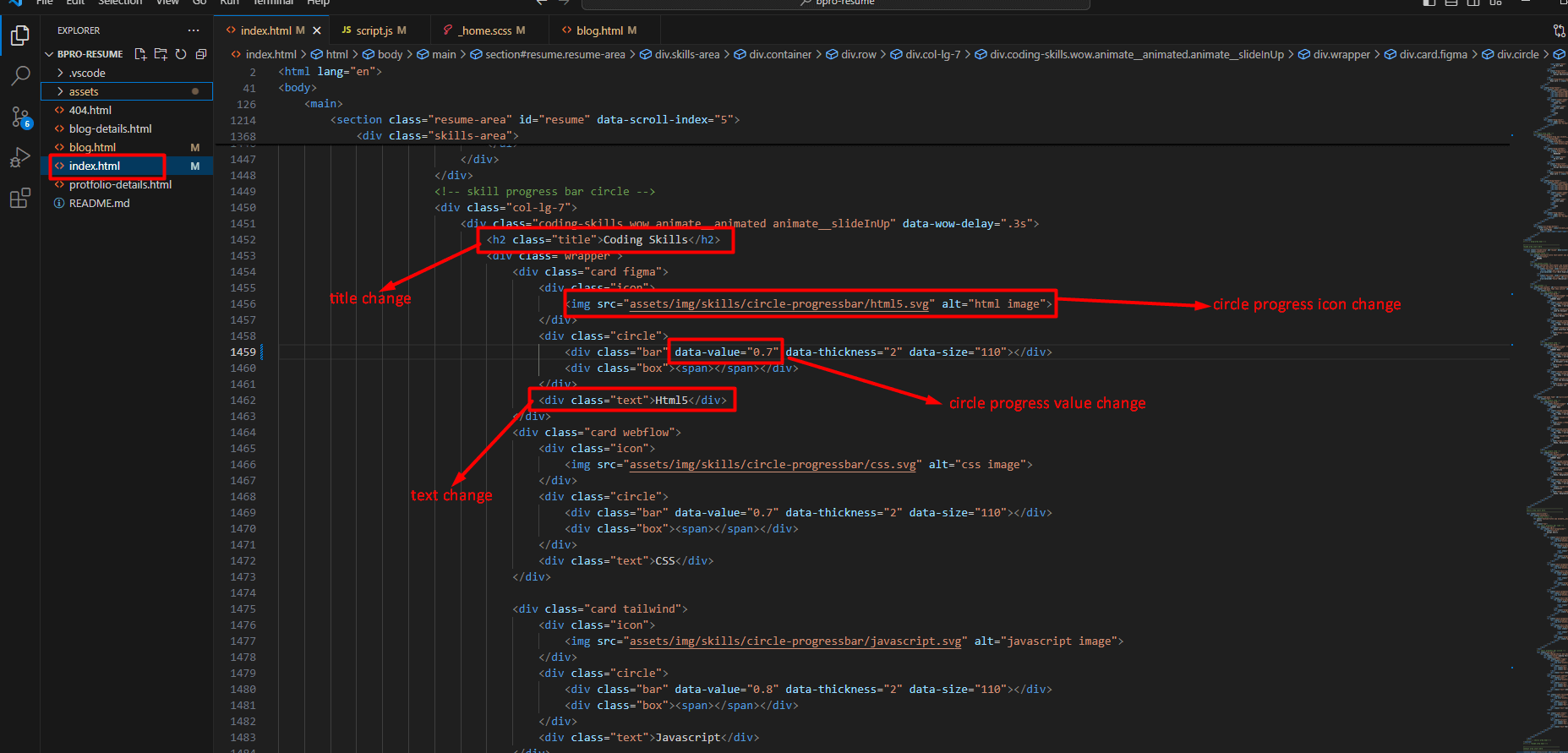
Task: Click the New Folder icon in Explorer
Action: (161, 54)
